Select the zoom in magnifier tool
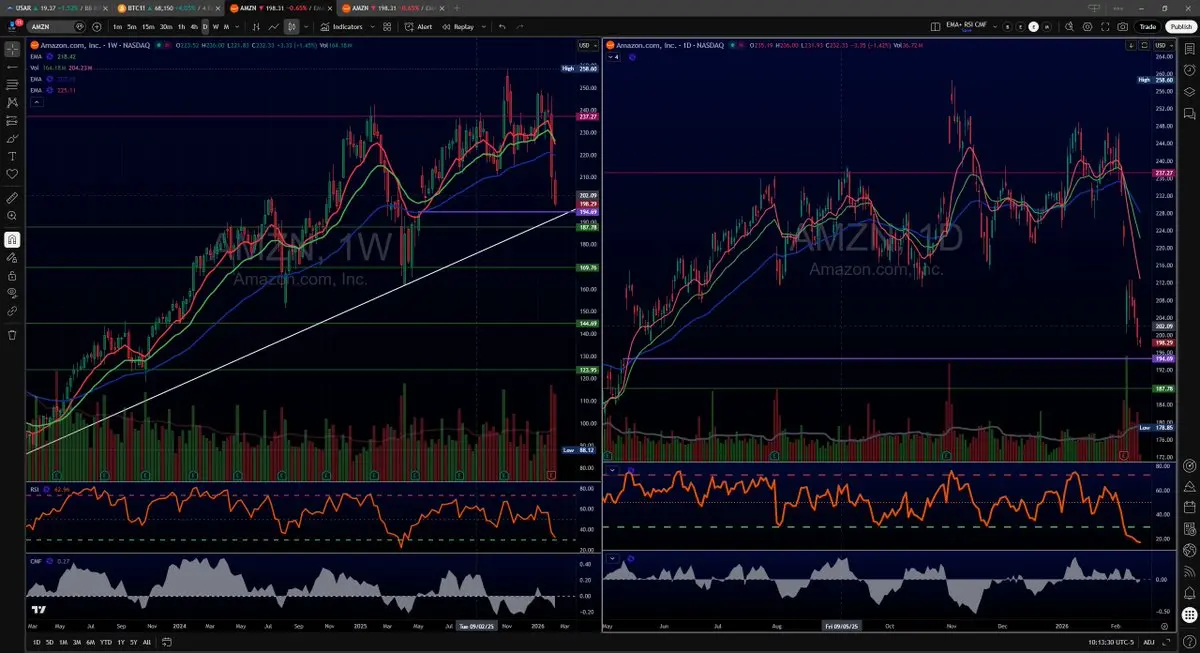The width and height of the screenshot is (1200, 653). pos(12,215)
